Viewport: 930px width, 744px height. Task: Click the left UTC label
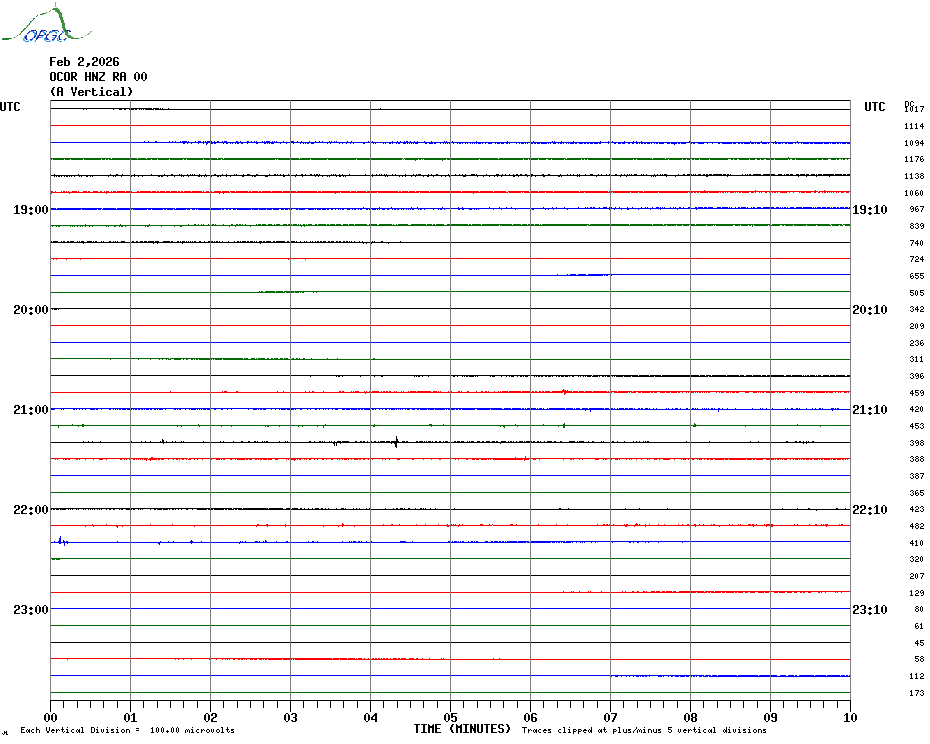[10, 107]
